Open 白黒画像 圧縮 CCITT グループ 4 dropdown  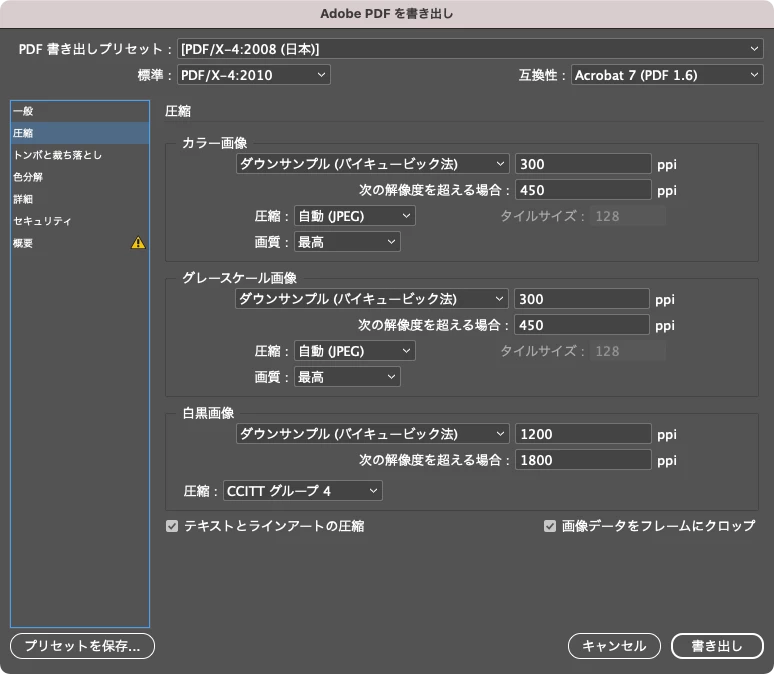click(303, 491)
